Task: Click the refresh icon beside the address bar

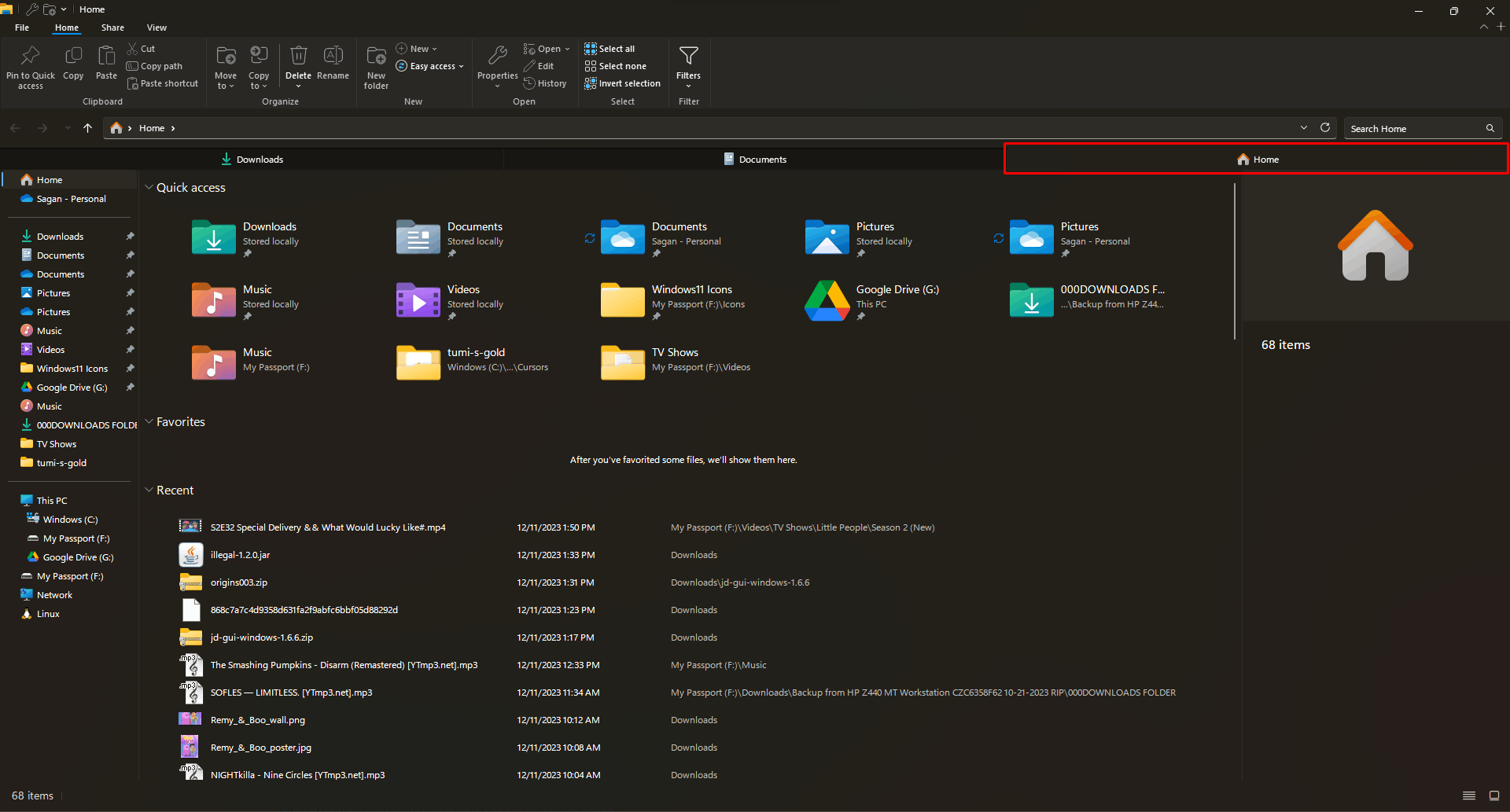Action: point(1325,128)
